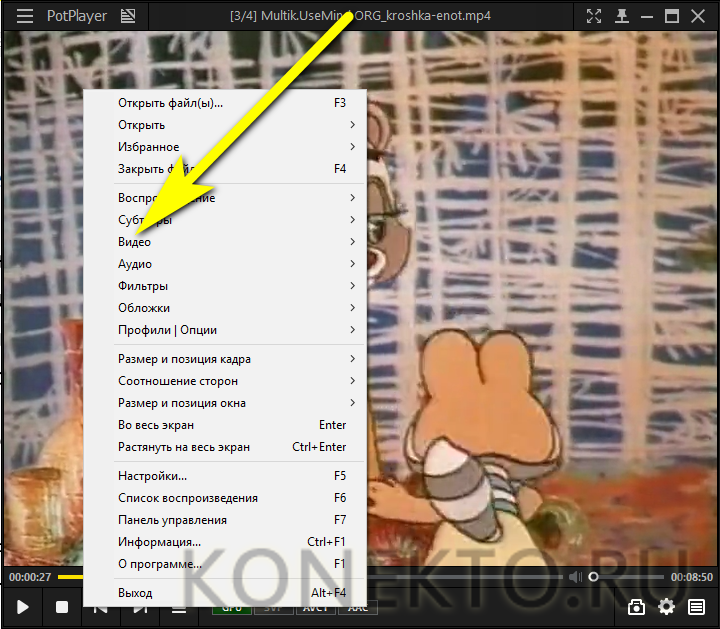Click the icon next to PotPlayer title
This screenshot has height=629, width=720.
tap(128, 16)
